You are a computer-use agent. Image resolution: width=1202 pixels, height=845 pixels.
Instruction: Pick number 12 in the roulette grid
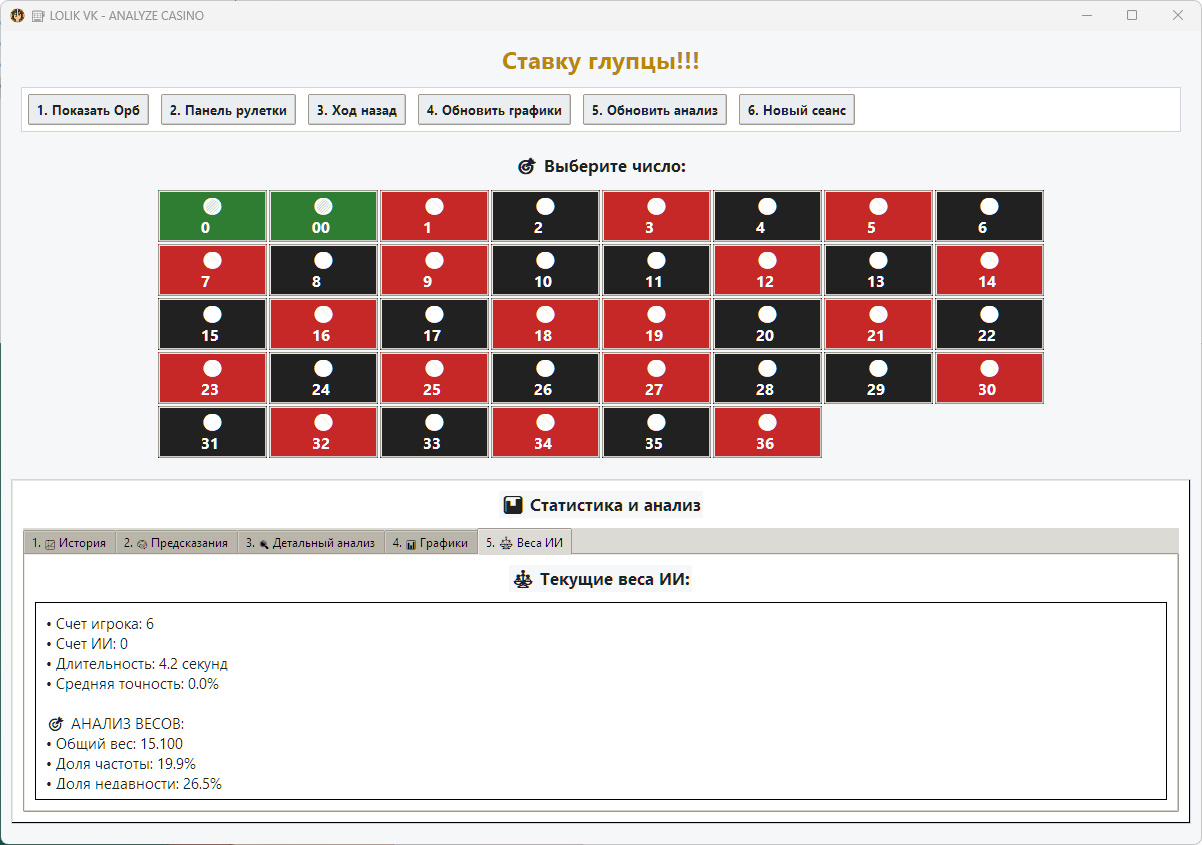767,270
